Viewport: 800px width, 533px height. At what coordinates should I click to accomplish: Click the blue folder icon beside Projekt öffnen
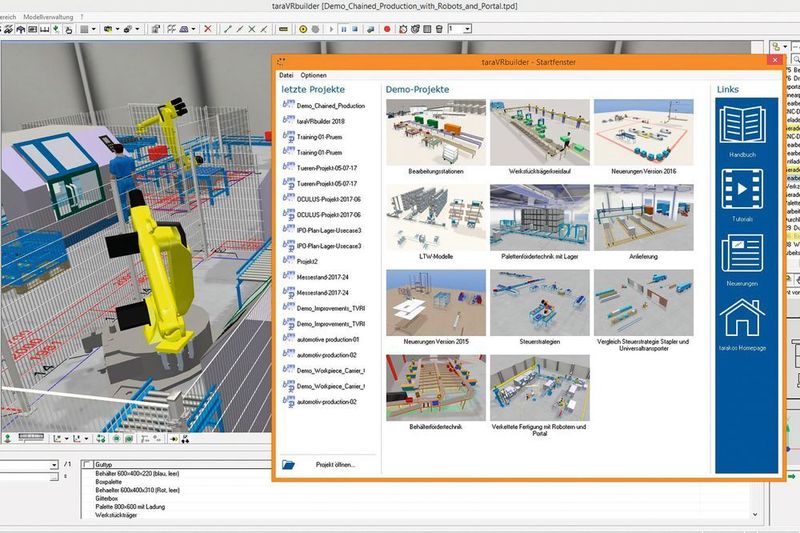[x=288, y=465]
